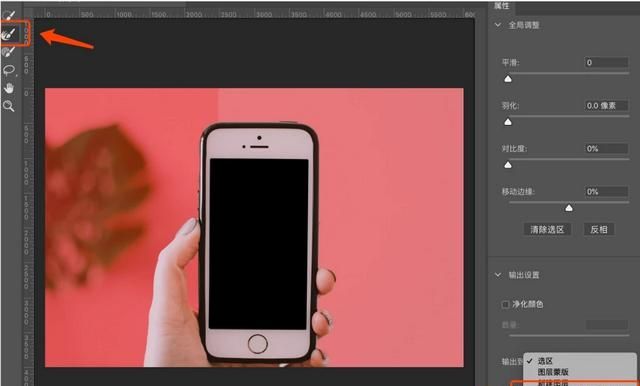The width and height of the screenshot is (640, 386).
Task: Select the Hand tool
Action: (9, 88)
